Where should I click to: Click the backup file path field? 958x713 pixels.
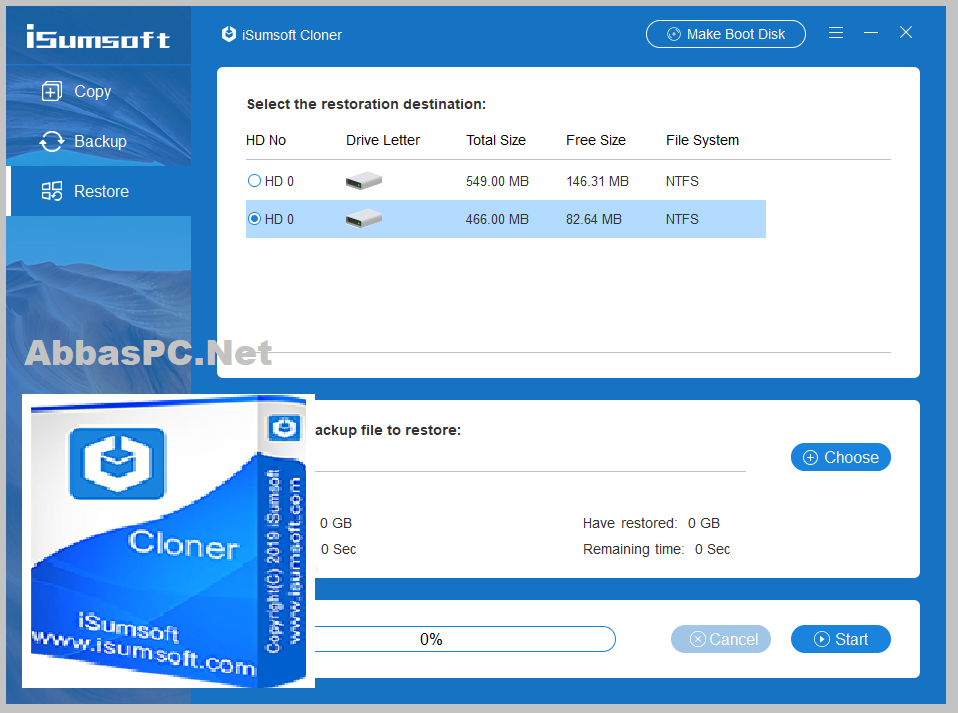tap(530, 458)
